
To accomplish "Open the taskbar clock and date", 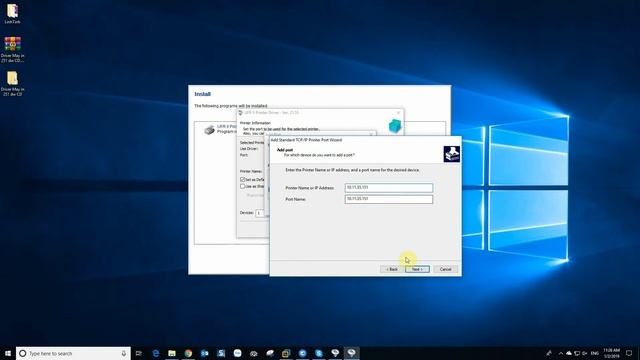I will click(611, 353).
